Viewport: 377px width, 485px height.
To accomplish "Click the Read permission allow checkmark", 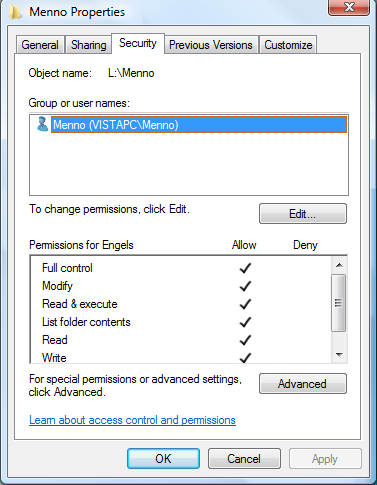I will tap(245, 340).
